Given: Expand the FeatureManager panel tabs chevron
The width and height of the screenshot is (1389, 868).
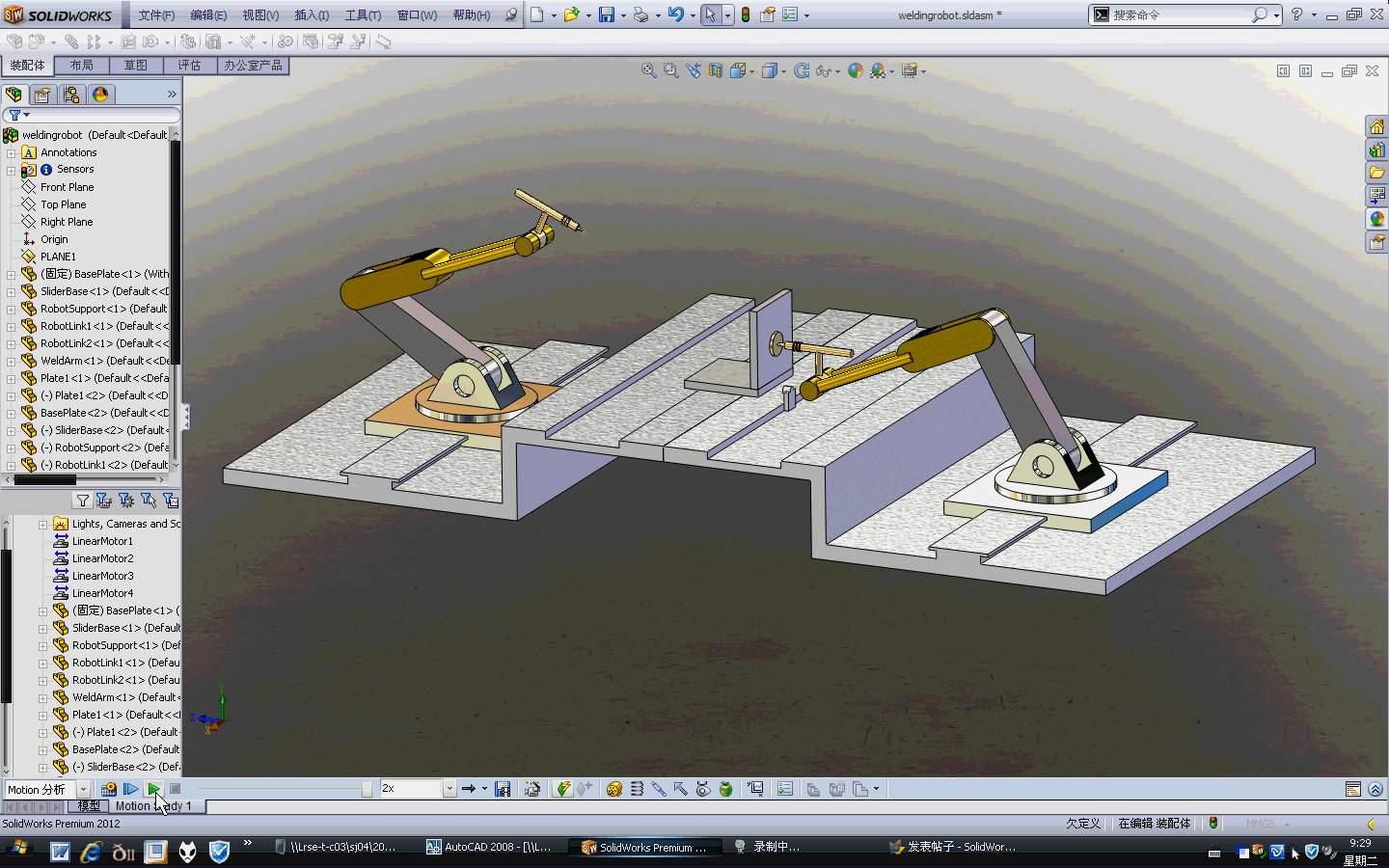Looking at the screenshot, I should coord(172,95).
